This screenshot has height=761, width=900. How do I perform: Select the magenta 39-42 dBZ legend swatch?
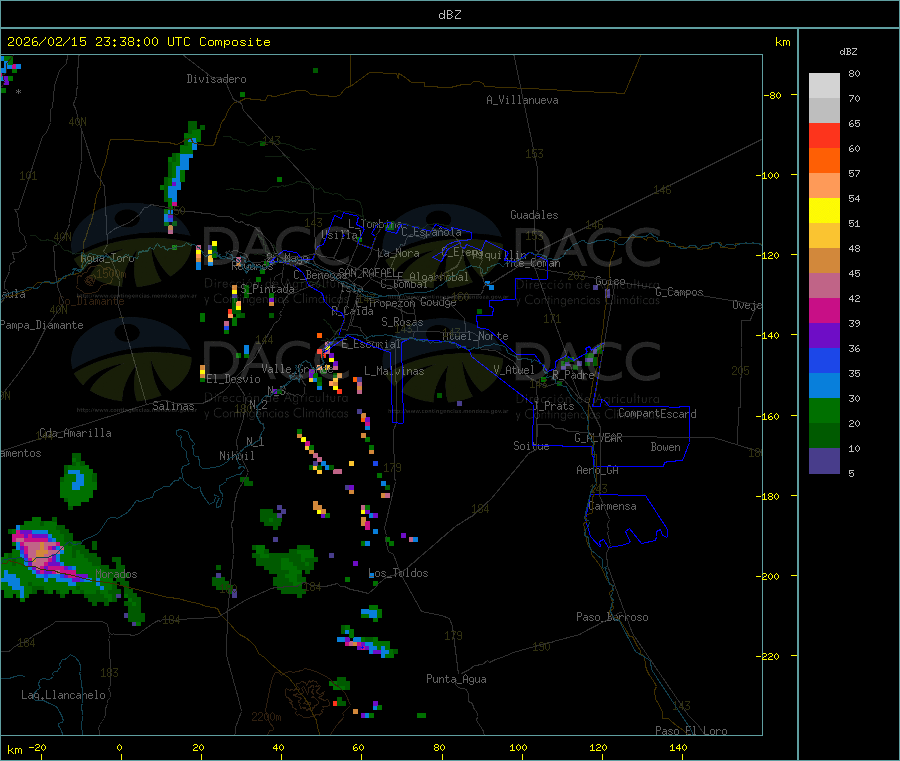824,310
